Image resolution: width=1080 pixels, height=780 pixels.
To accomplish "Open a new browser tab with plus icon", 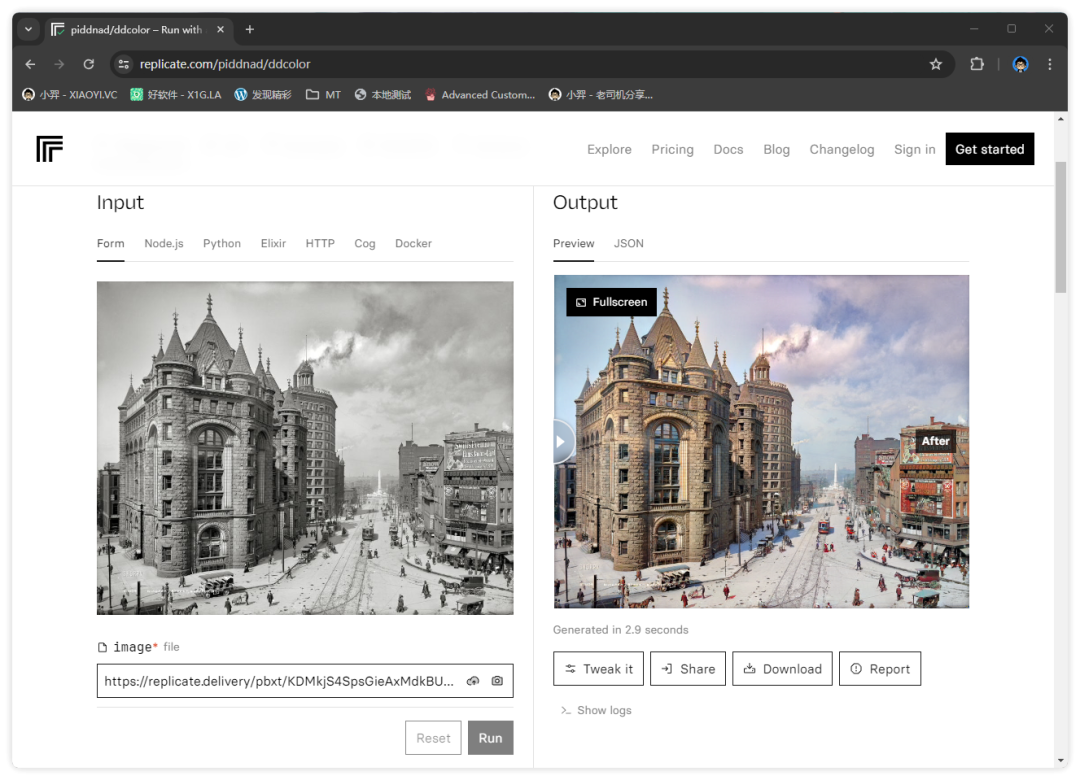I will [x=250, y=29].
